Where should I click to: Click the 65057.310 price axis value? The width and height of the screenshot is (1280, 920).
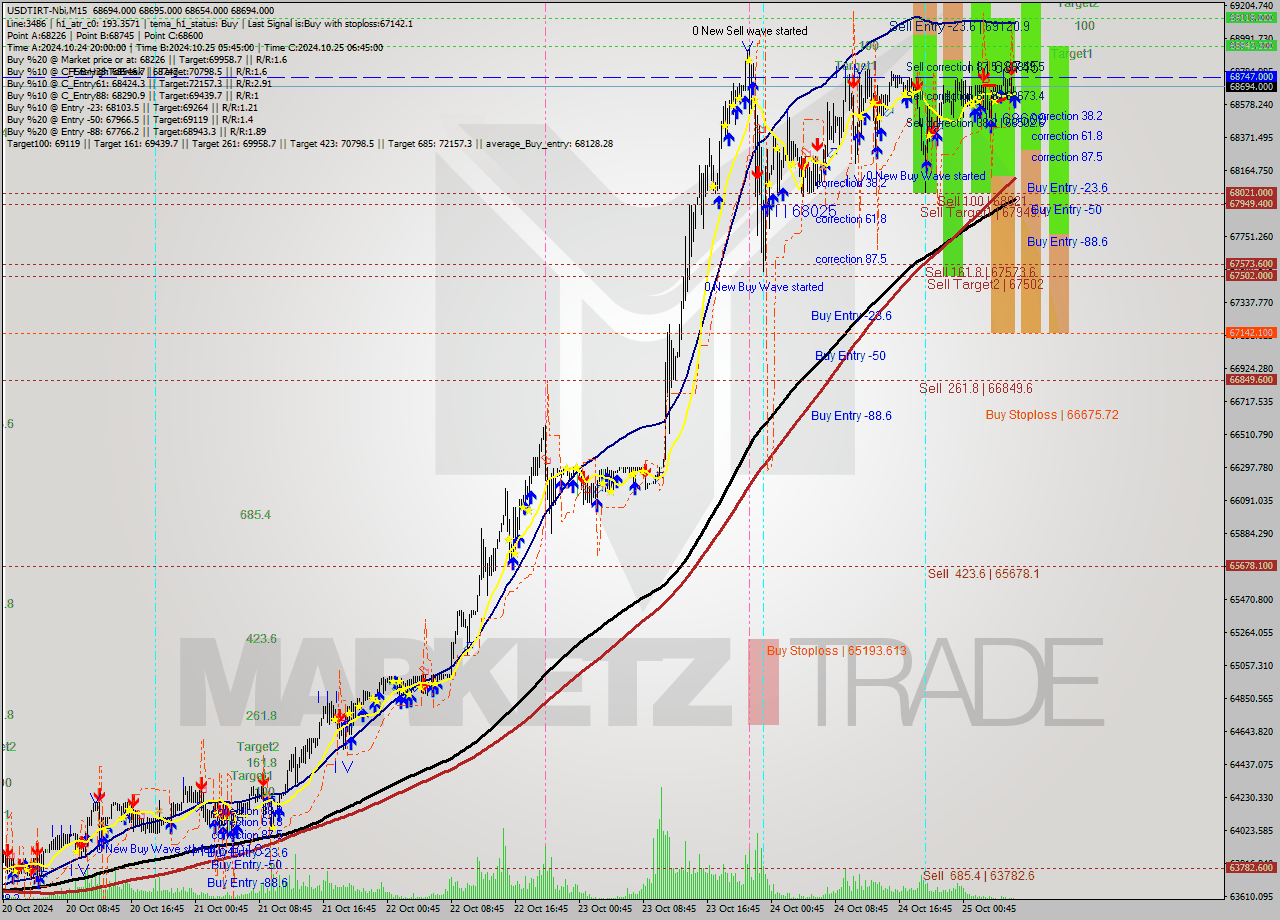coord(1251,666)
